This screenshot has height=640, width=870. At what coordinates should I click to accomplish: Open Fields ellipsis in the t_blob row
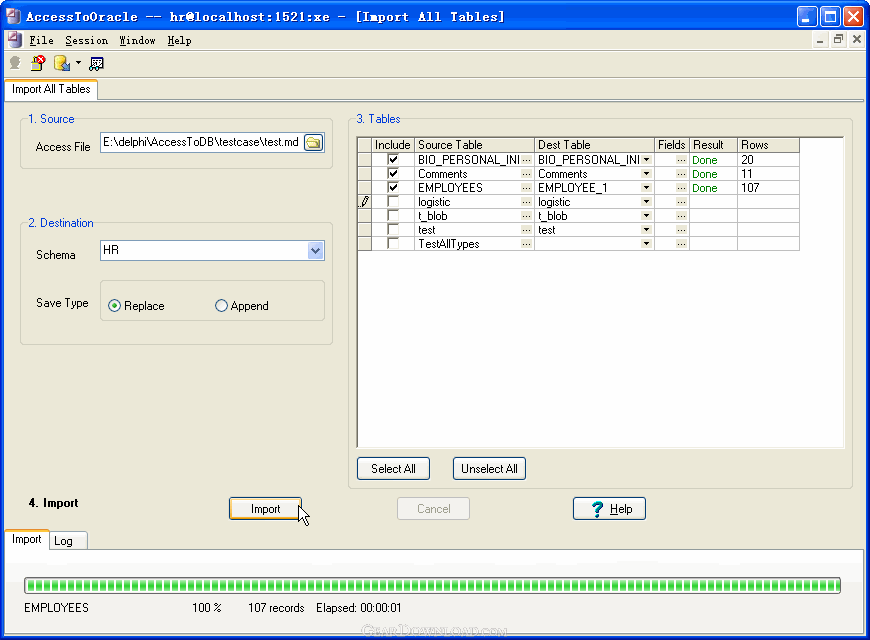coord(681,216)
